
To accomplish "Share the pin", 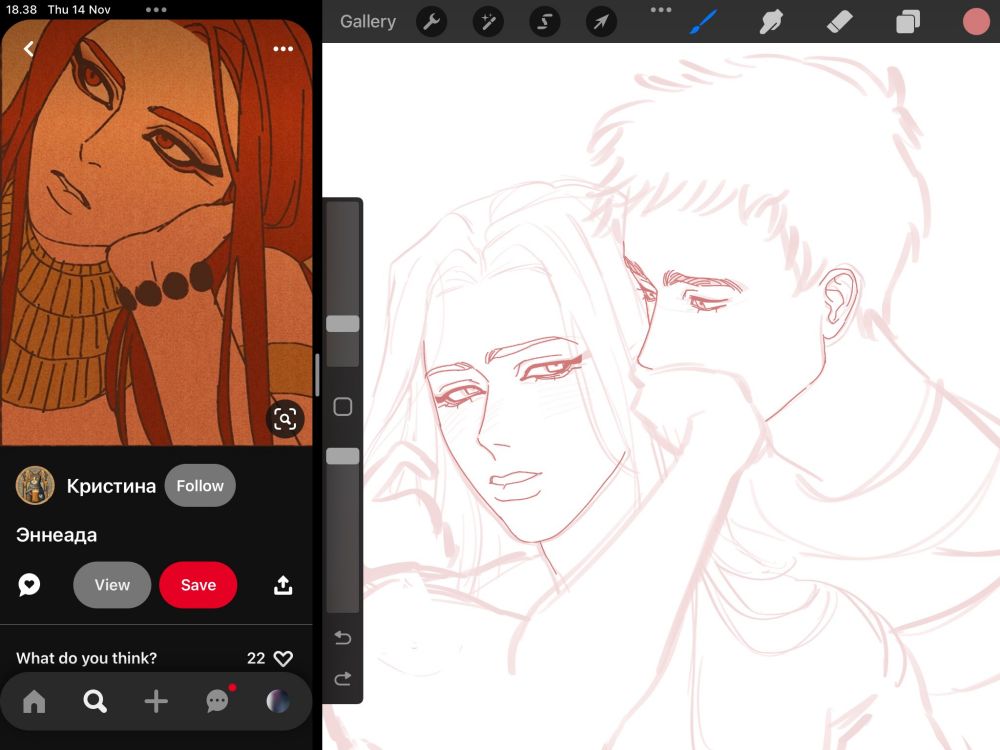I will (283, 585).
